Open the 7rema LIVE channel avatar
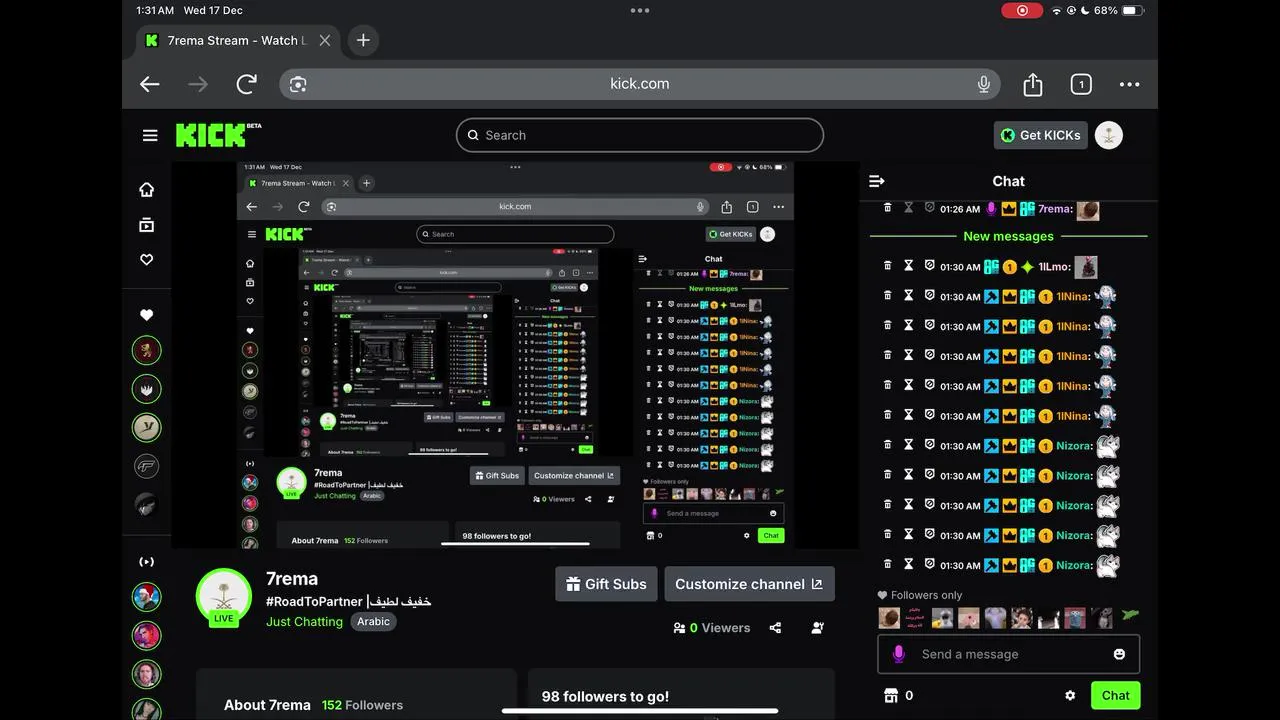 [223, 597]
